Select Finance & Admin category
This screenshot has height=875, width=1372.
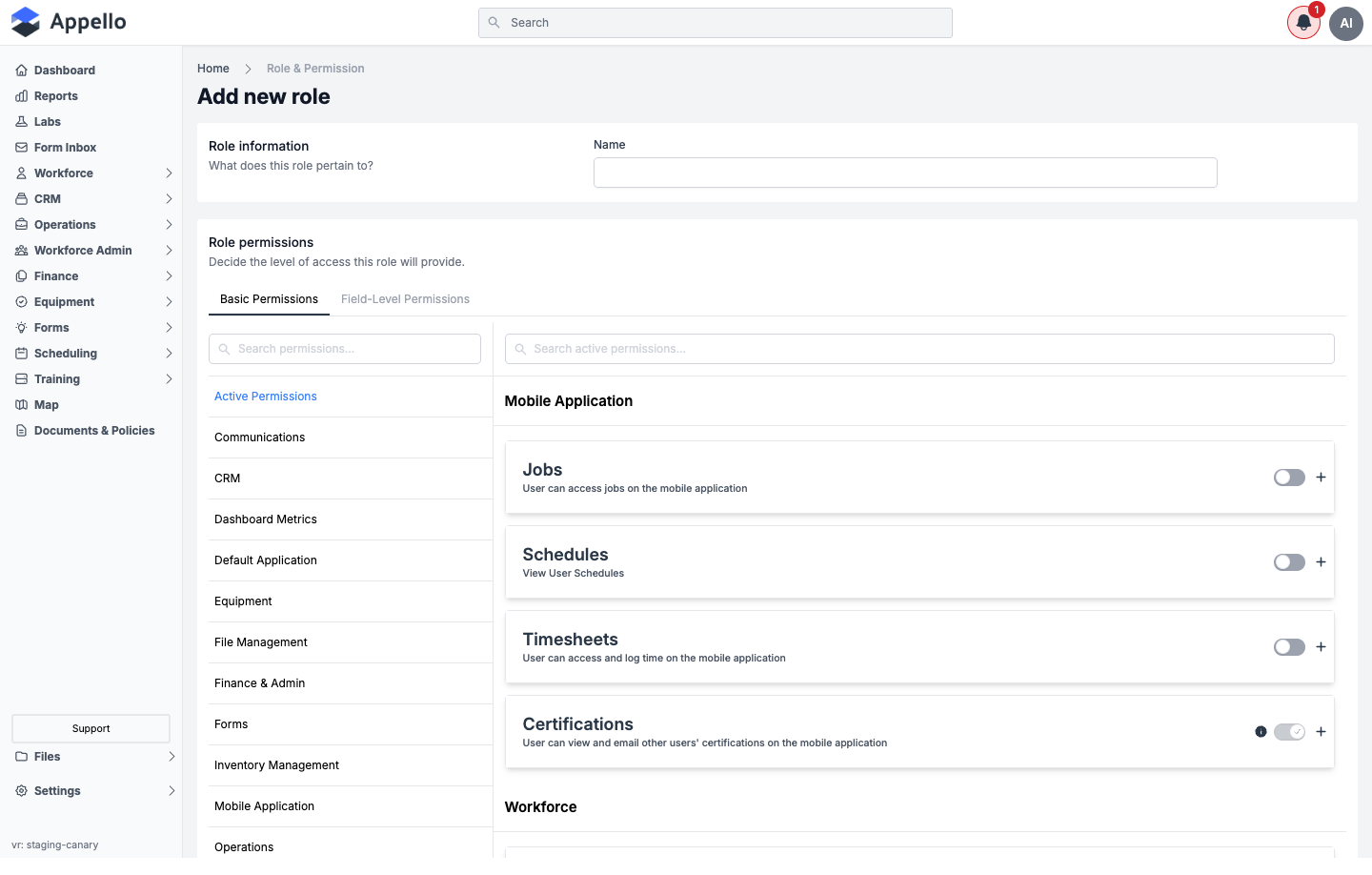click(x=351, y=683)
